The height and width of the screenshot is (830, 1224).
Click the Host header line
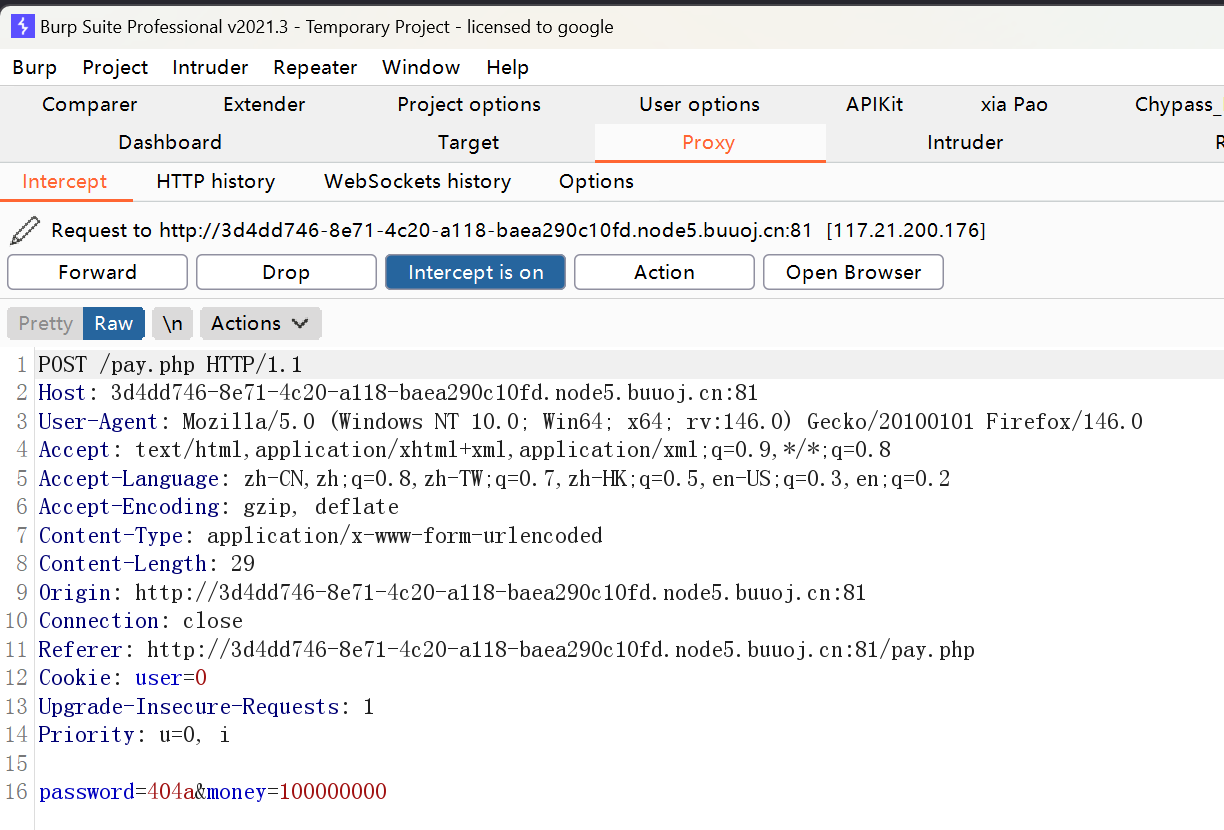click(x=398, y=392)
